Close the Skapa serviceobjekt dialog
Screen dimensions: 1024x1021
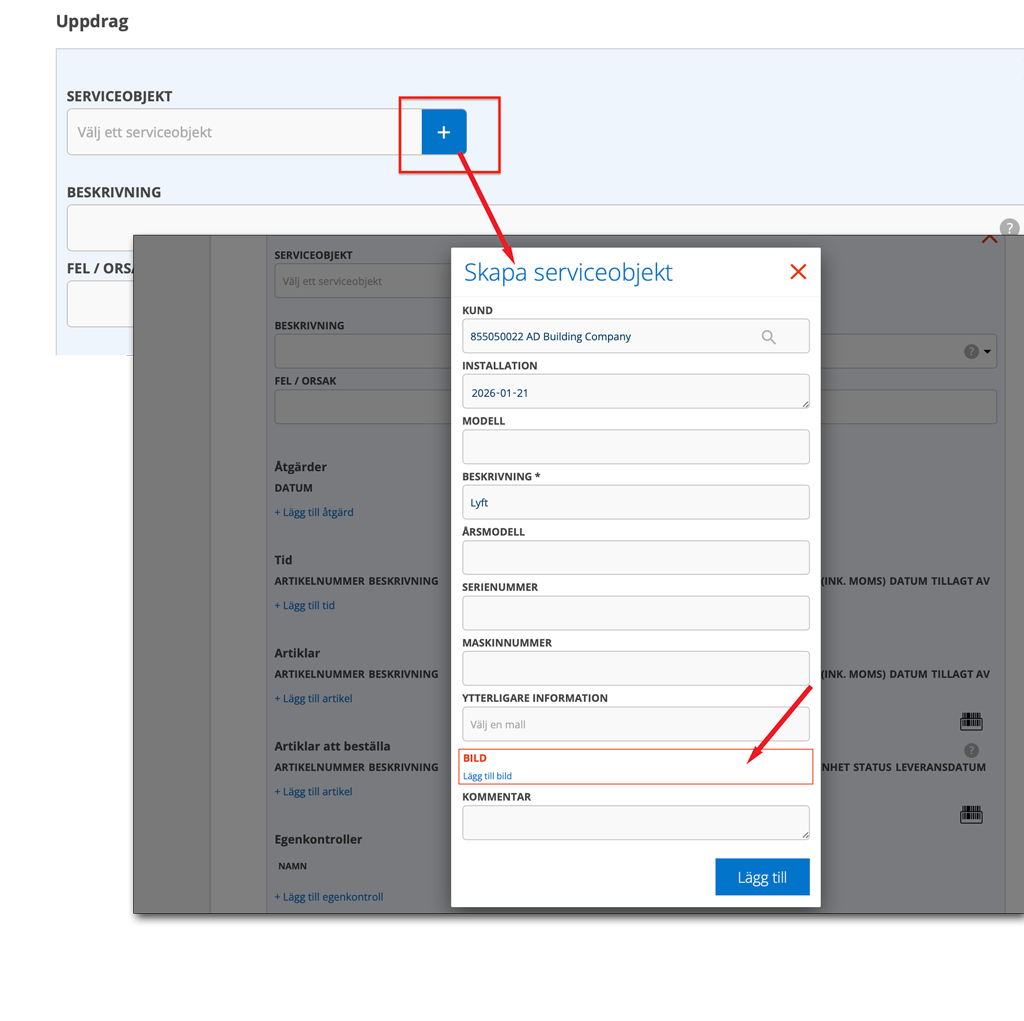(x=798, y=272)
